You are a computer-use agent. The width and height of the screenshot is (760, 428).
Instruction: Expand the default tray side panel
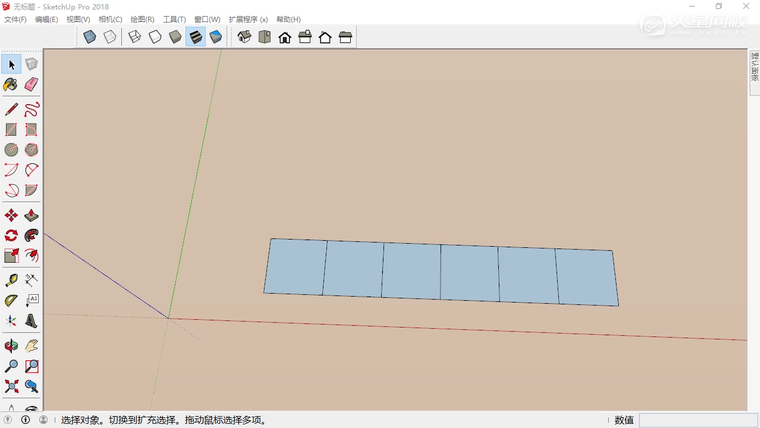click(x=754, y=74)
